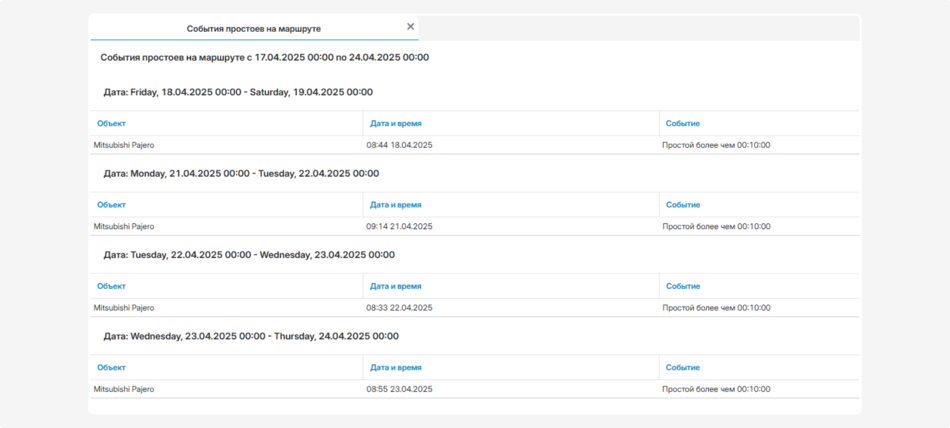
Task: Click Дата и время header under Tuesday 22.04.2025
Action: pos(395,286)
